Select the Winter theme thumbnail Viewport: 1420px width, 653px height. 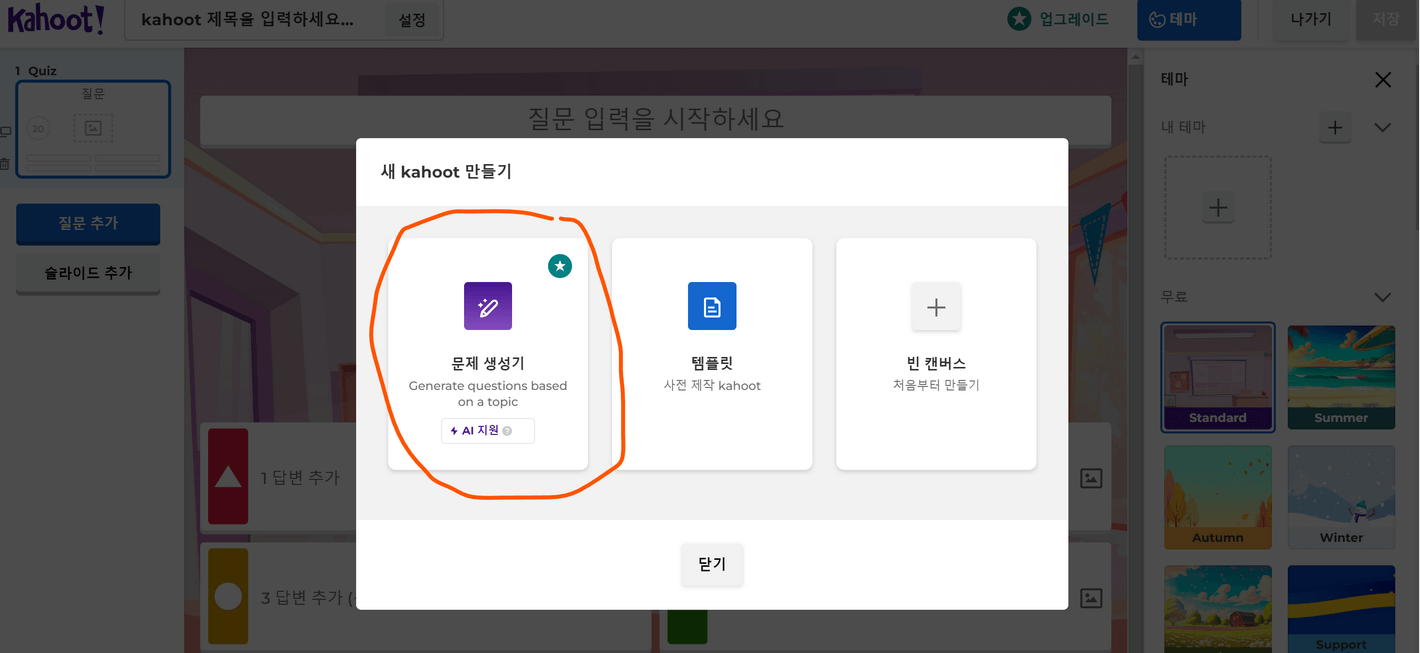coord(1341,497)
